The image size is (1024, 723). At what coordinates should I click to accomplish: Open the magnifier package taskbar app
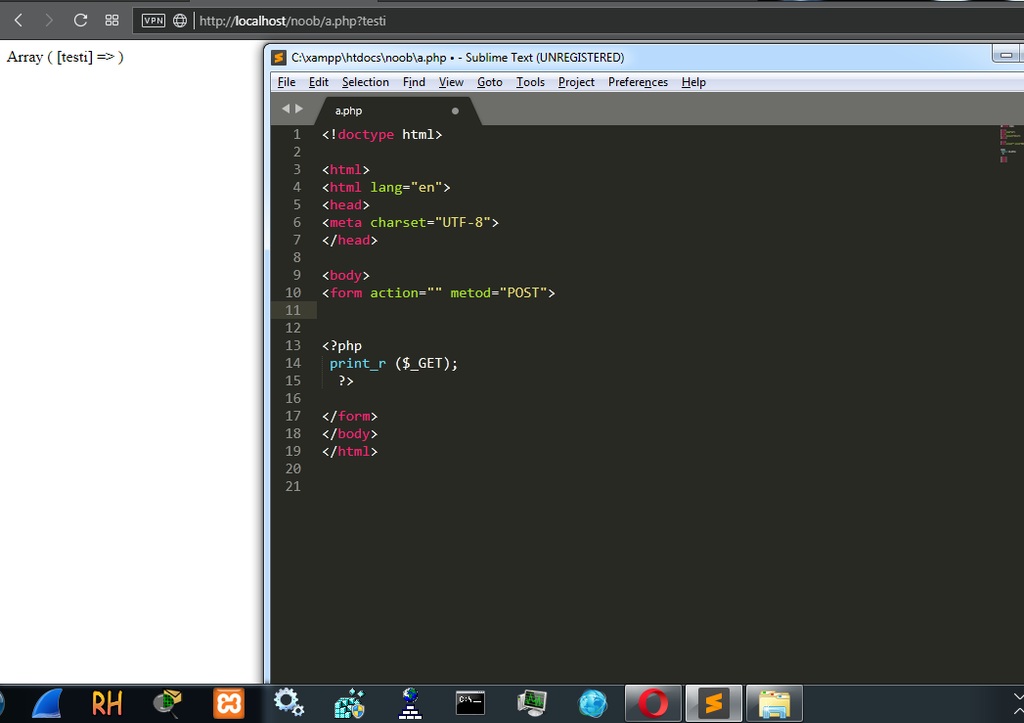[167, 703]
